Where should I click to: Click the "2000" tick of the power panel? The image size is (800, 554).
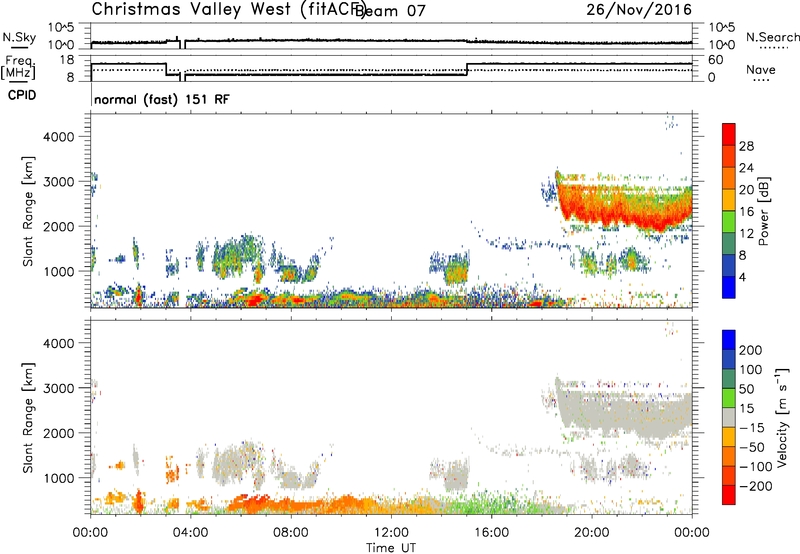tap(59, 226)
